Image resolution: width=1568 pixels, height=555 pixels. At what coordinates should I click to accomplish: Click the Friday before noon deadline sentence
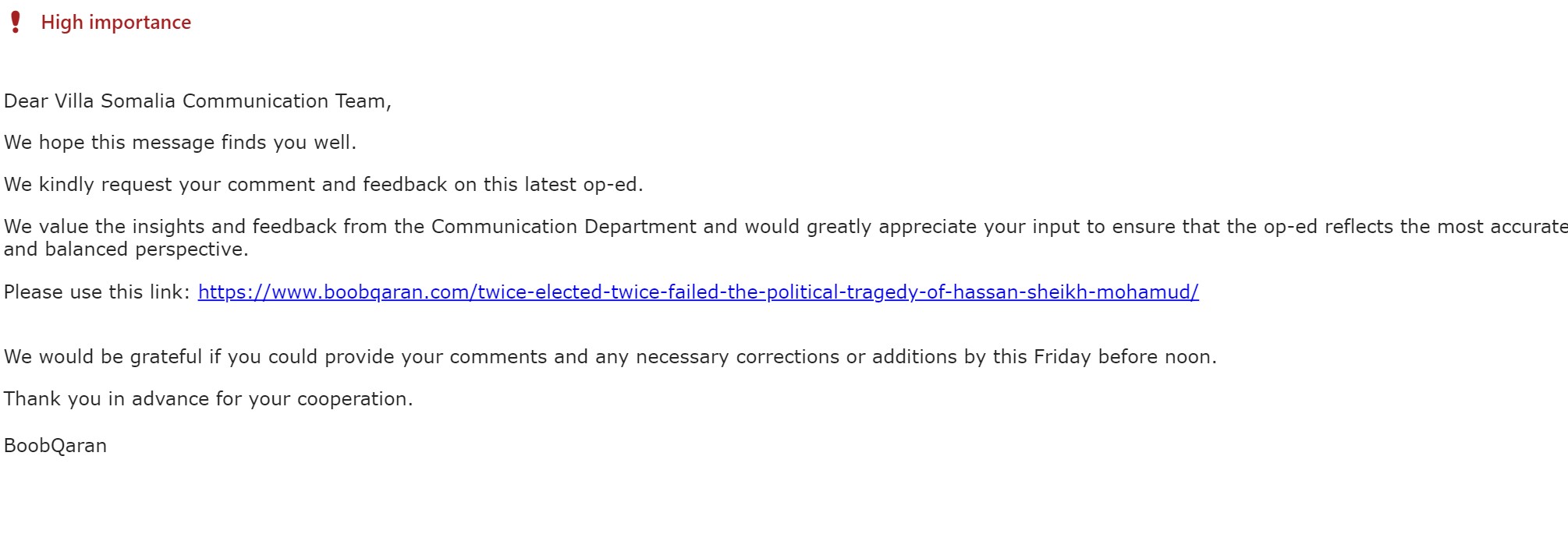(610, 357)
